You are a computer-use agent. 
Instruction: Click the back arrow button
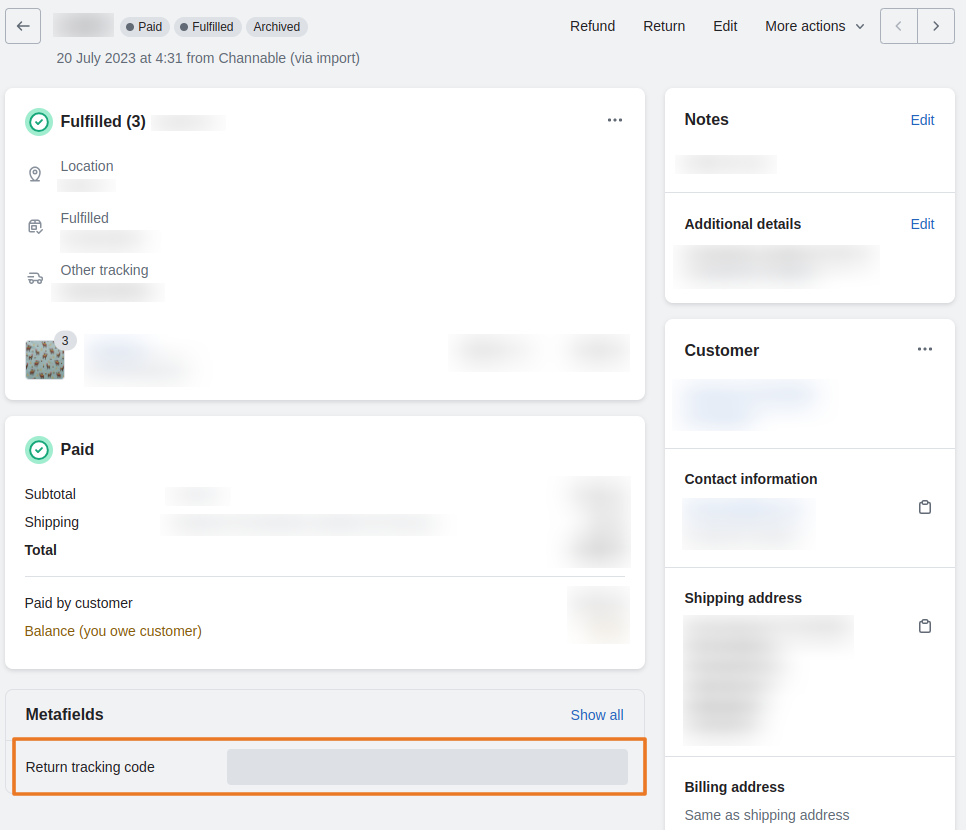coord(23,26)
